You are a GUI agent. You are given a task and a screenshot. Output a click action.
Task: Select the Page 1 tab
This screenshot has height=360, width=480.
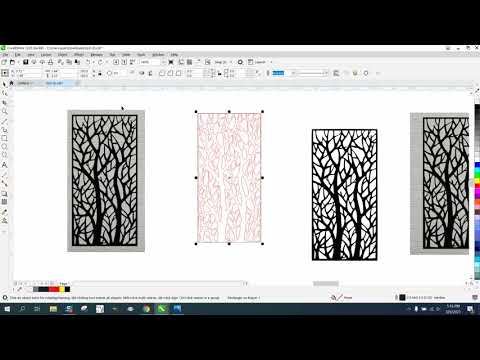click(63, 284)
